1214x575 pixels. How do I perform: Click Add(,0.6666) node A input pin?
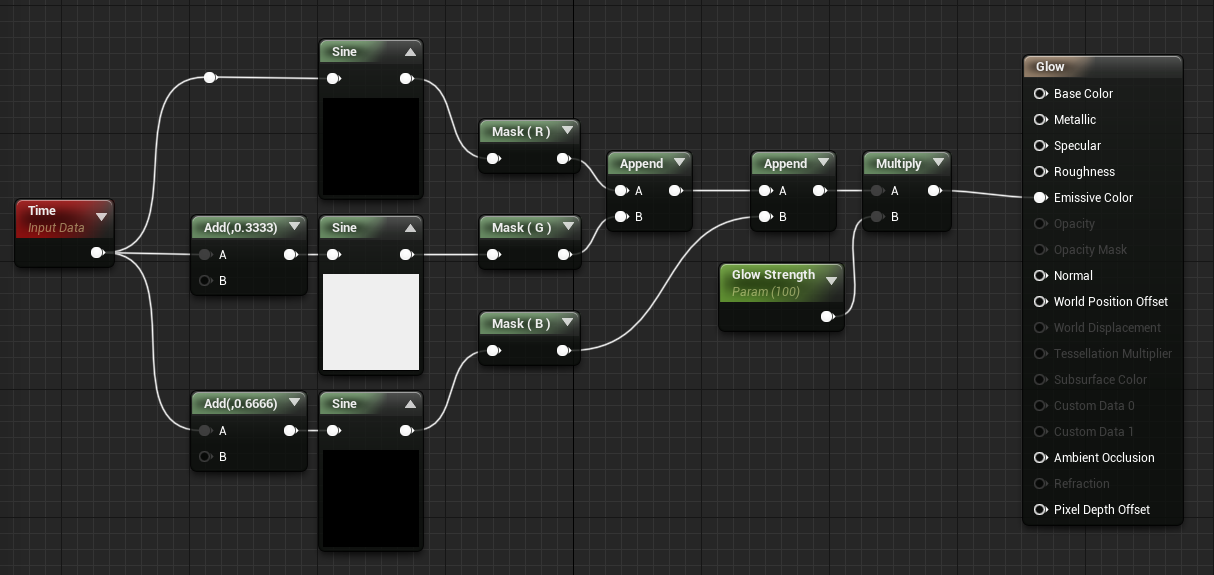(x=205, y=431)
